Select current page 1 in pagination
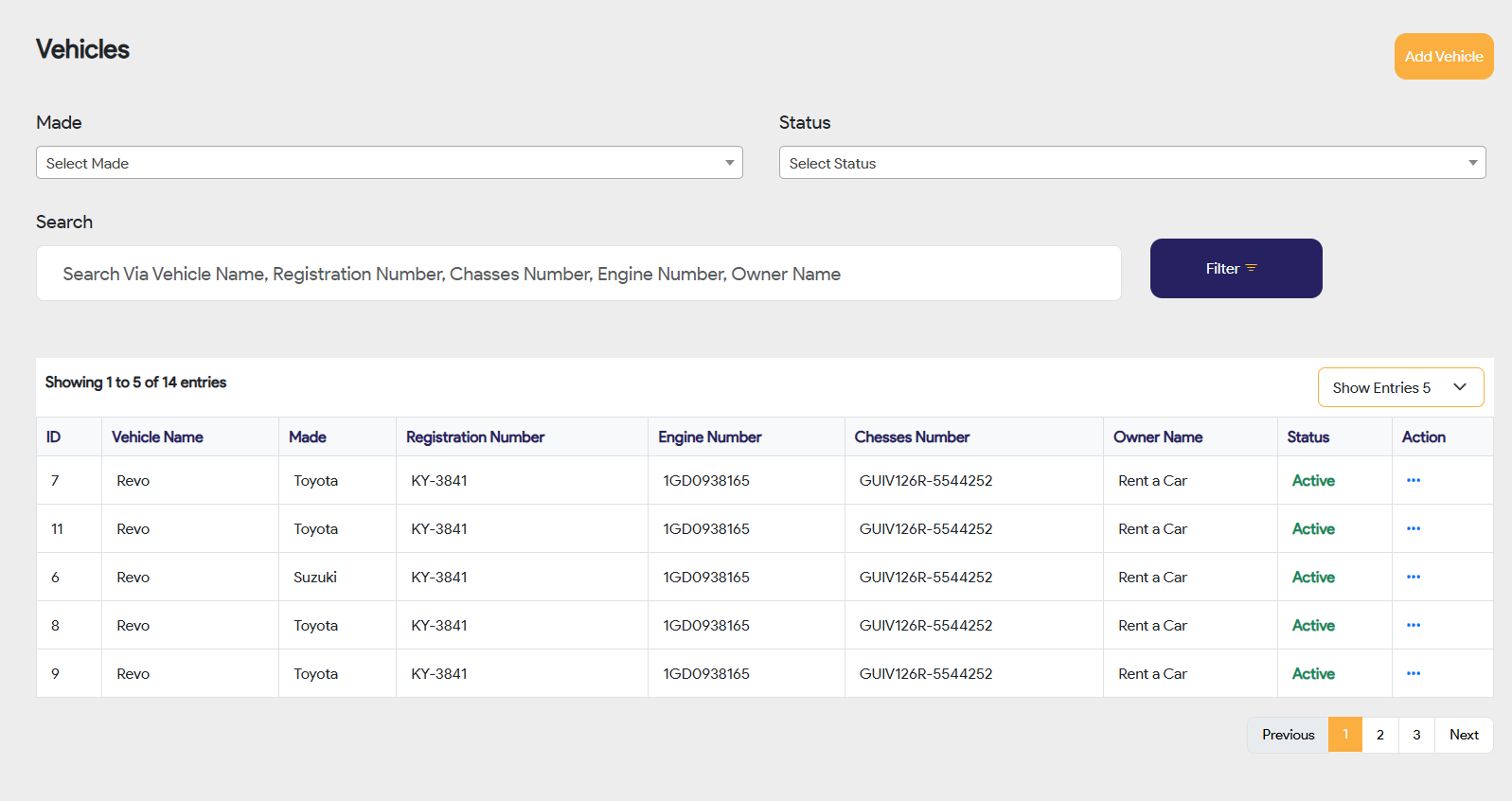This screenshot has width=1512, height=801. [x=1344, y=735]
